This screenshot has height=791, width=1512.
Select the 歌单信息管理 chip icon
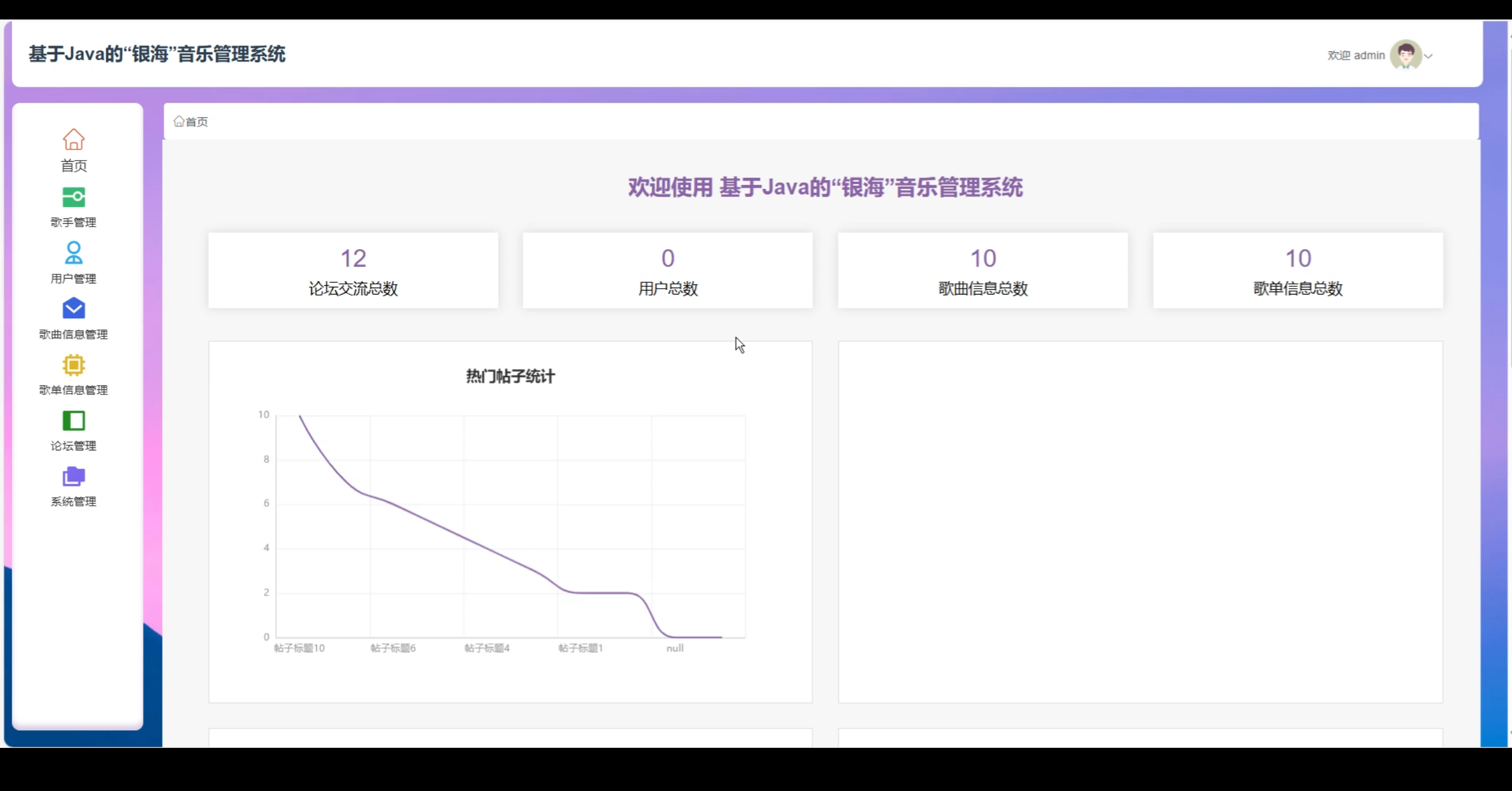point(73,365)
